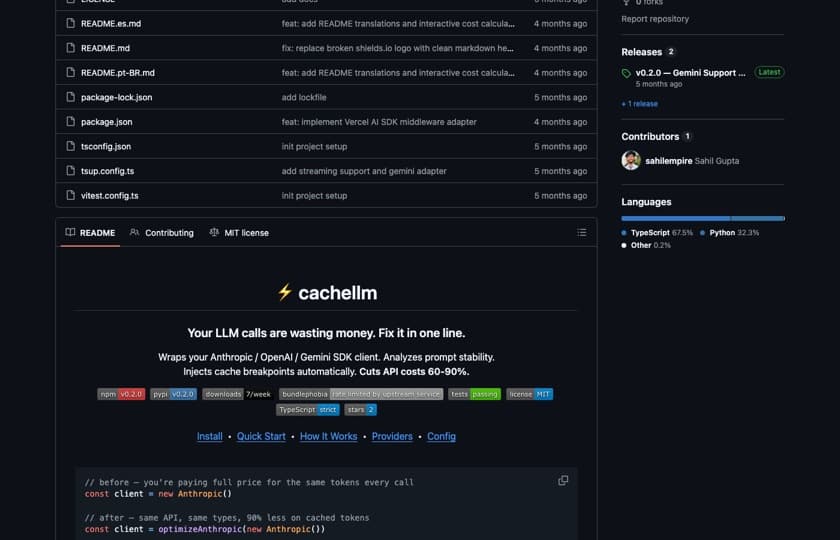The width and height of the screenshot is (840, 540).
Task: Click the Report repository link
Action: coord(655,19)
